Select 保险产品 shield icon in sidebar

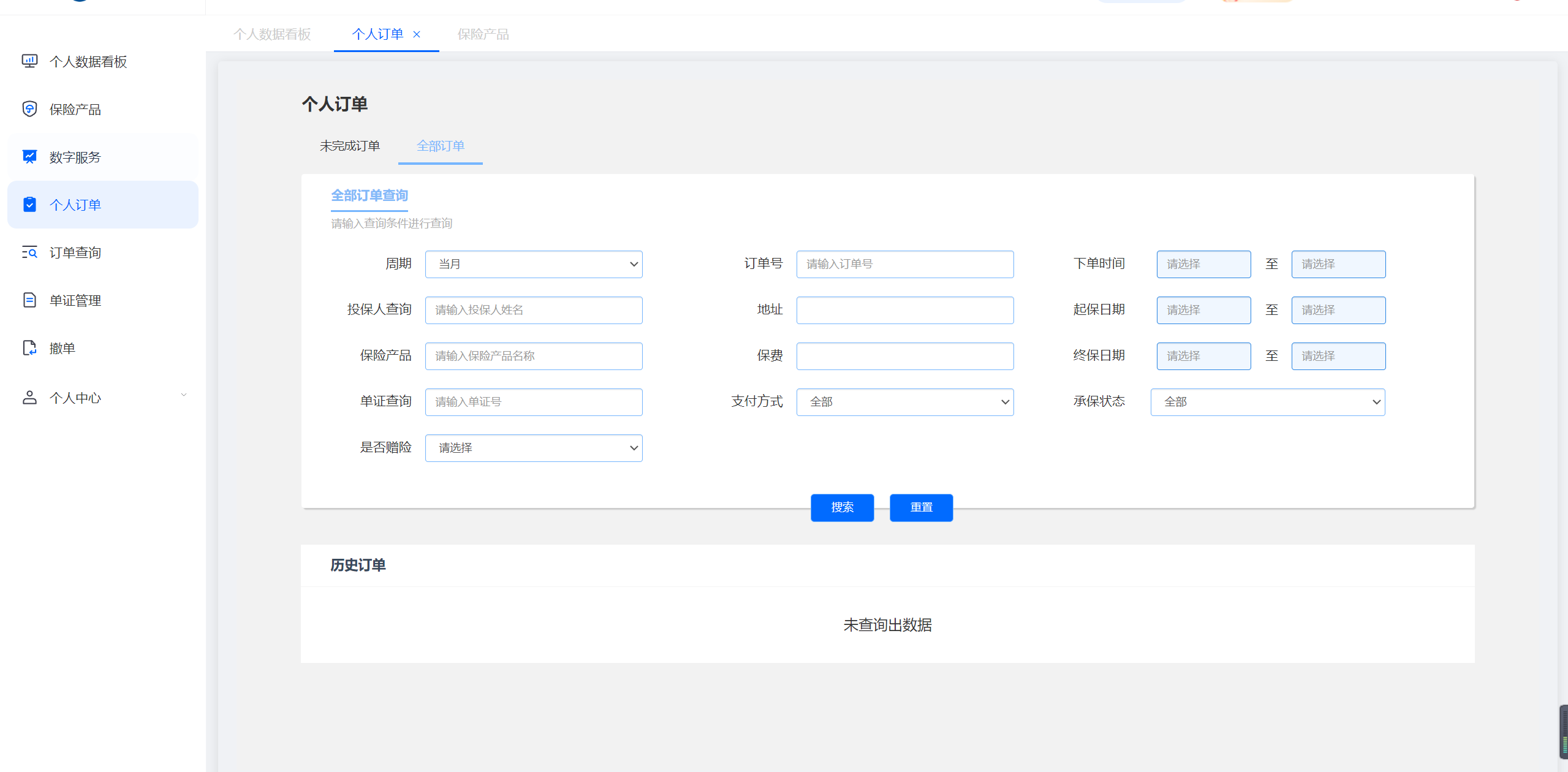[29, 109]
